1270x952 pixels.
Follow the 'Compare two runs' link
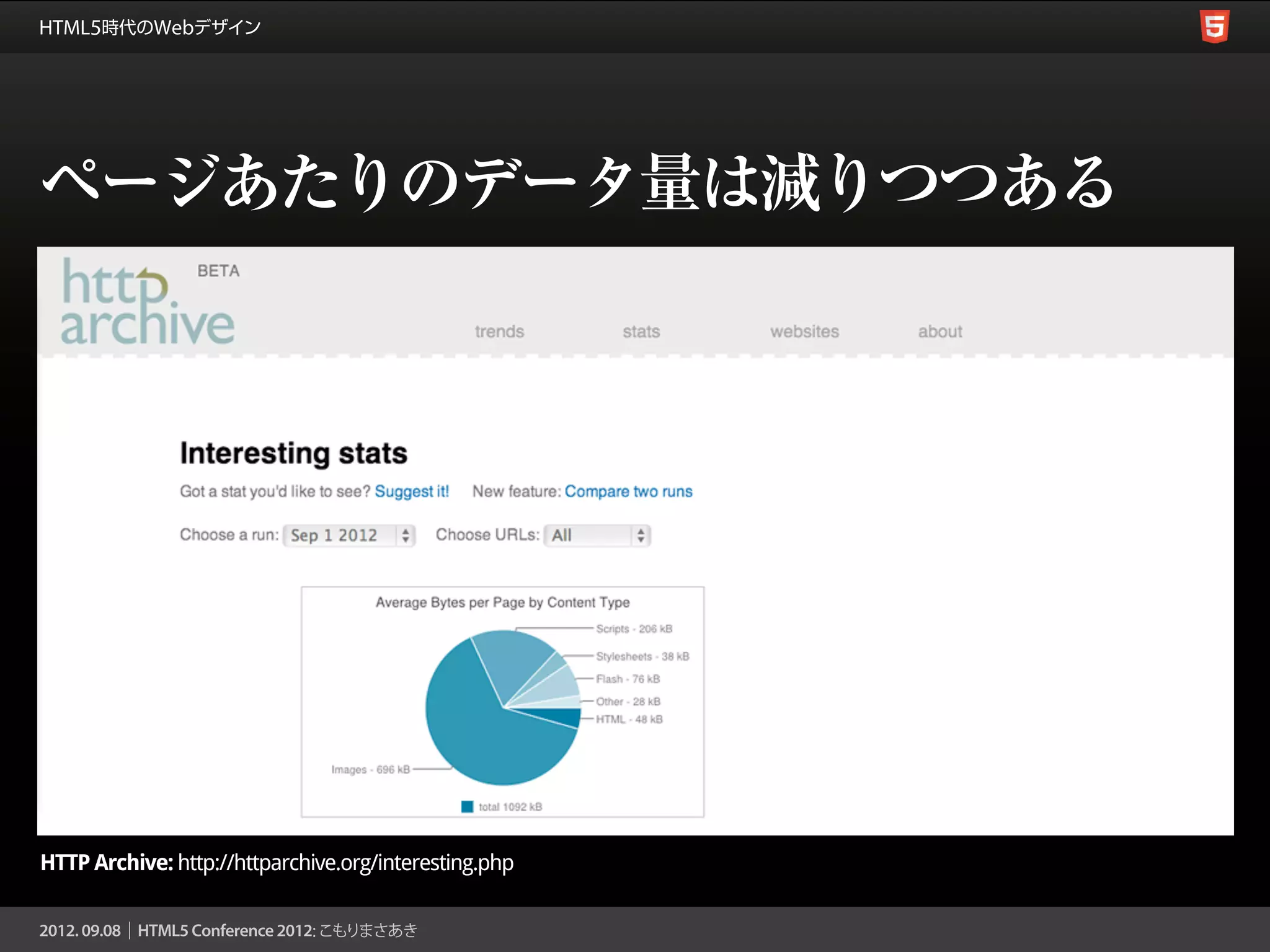coord(628,491)
